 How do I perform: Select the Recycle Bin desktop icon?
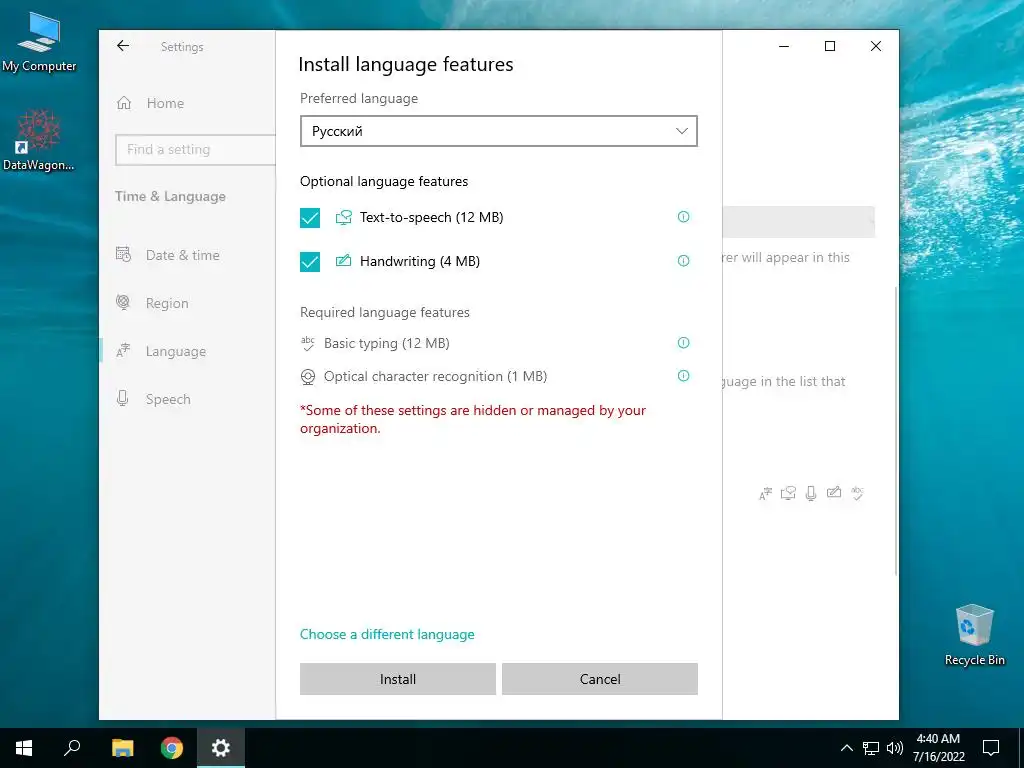click(x=974, y=635)
